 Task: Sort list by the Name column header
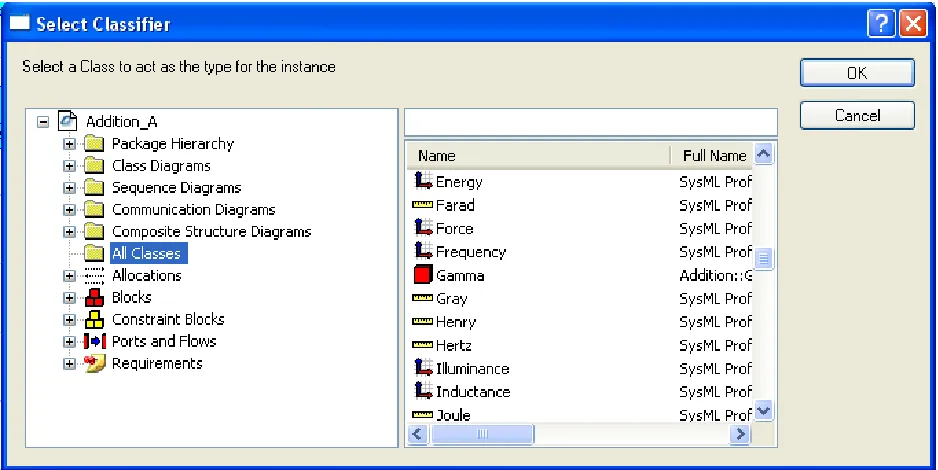tap(538, 155)
